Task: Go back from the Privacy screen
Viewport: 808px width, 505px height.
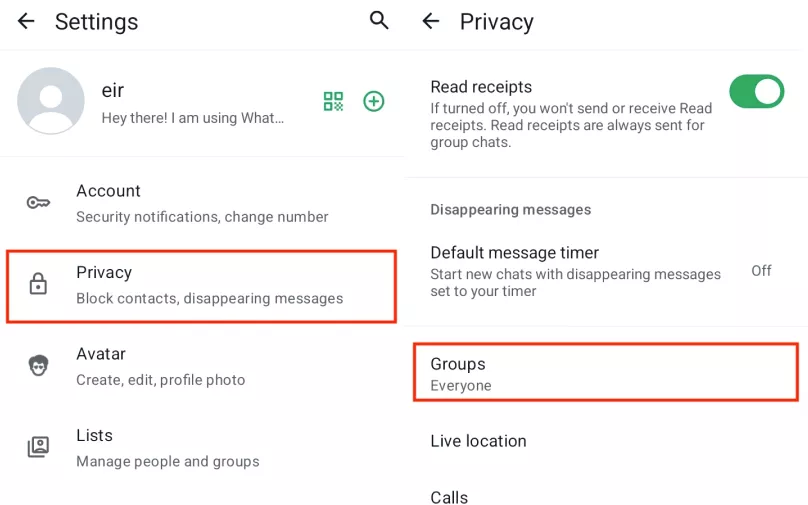Action: 431,21
